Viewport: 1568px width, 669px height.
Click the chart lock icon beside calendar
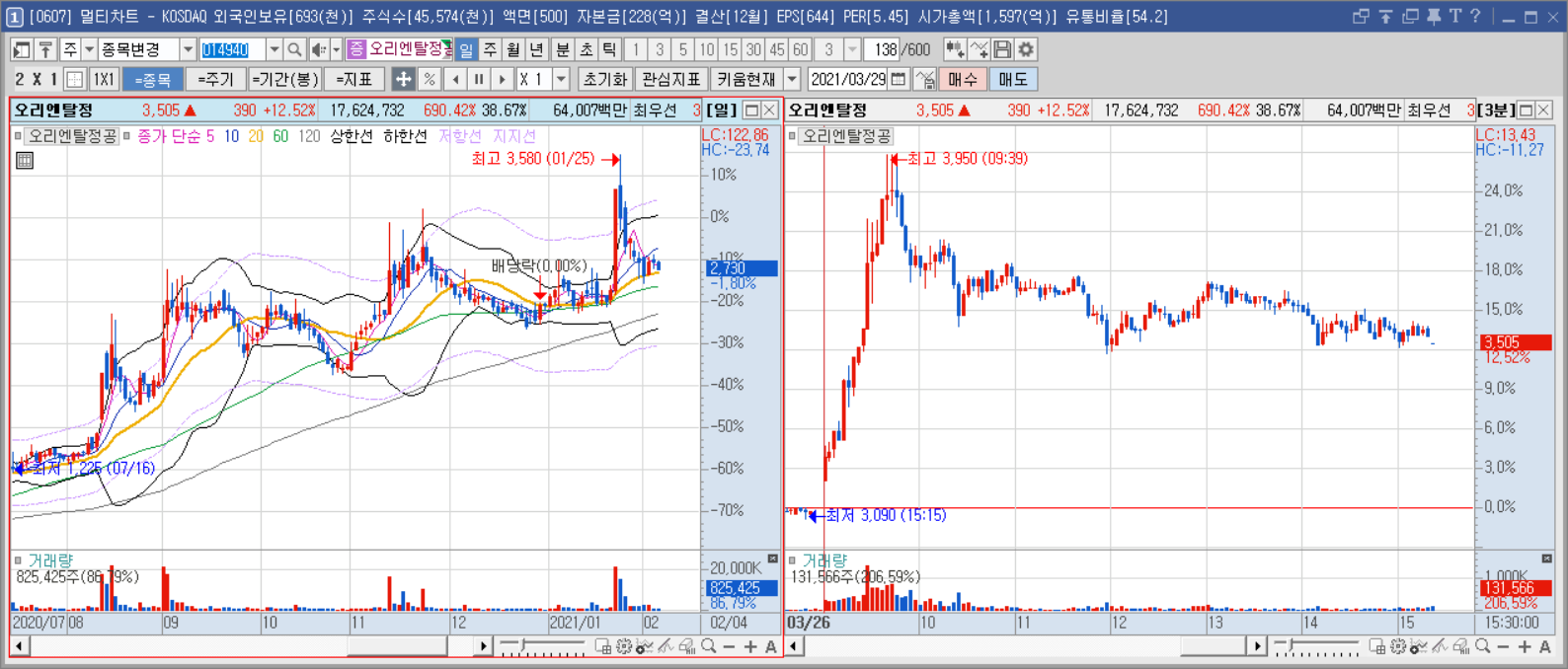click(x=925, y=79)
